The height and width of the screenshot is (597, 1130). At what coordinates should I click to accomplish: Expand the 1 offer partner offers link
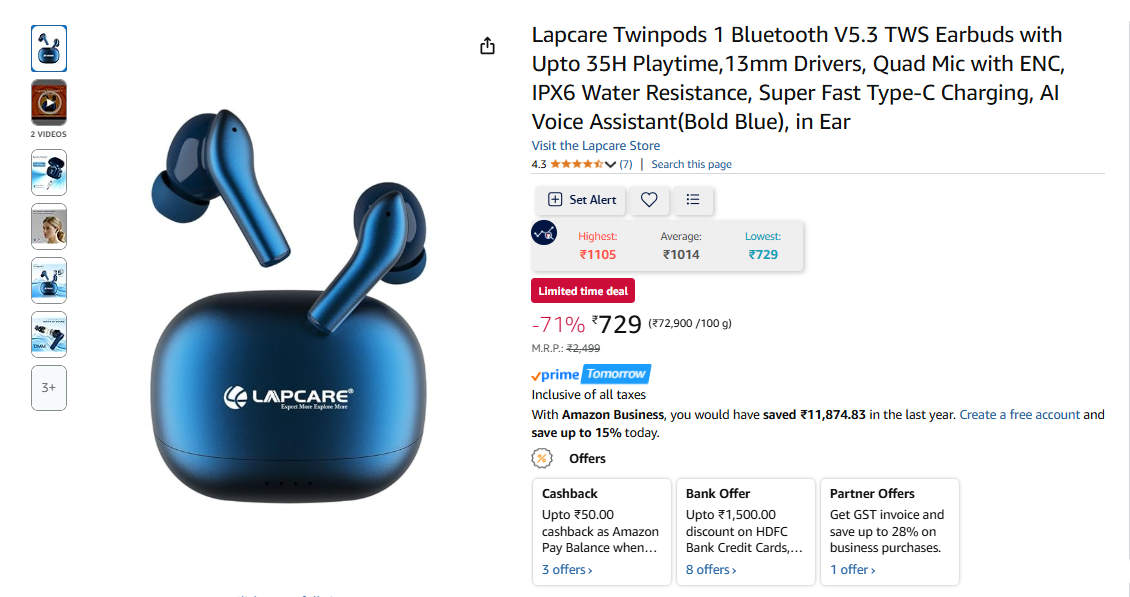[853, 570]
